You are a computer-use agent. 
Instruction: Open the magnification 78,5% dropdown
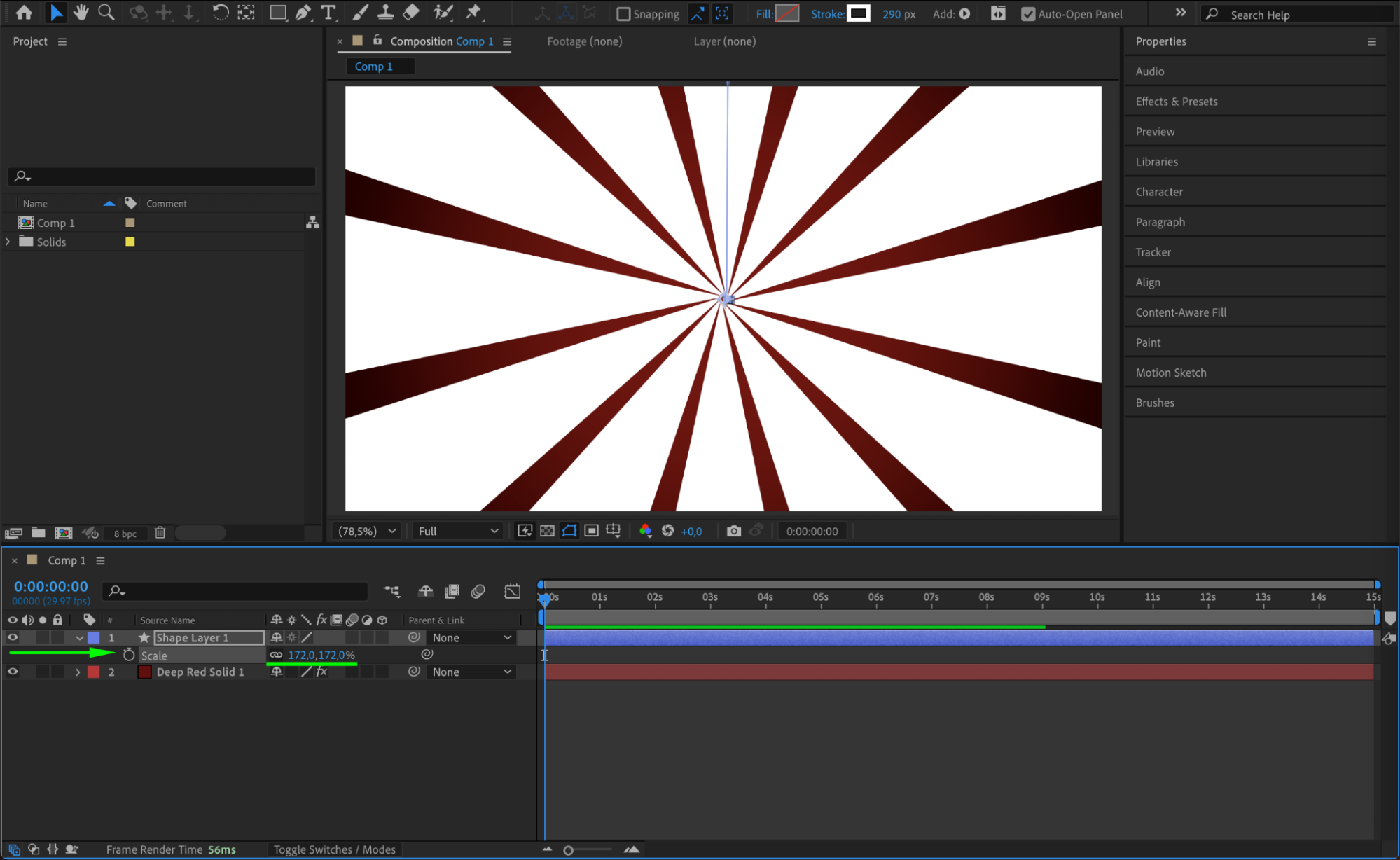[367, 531]
